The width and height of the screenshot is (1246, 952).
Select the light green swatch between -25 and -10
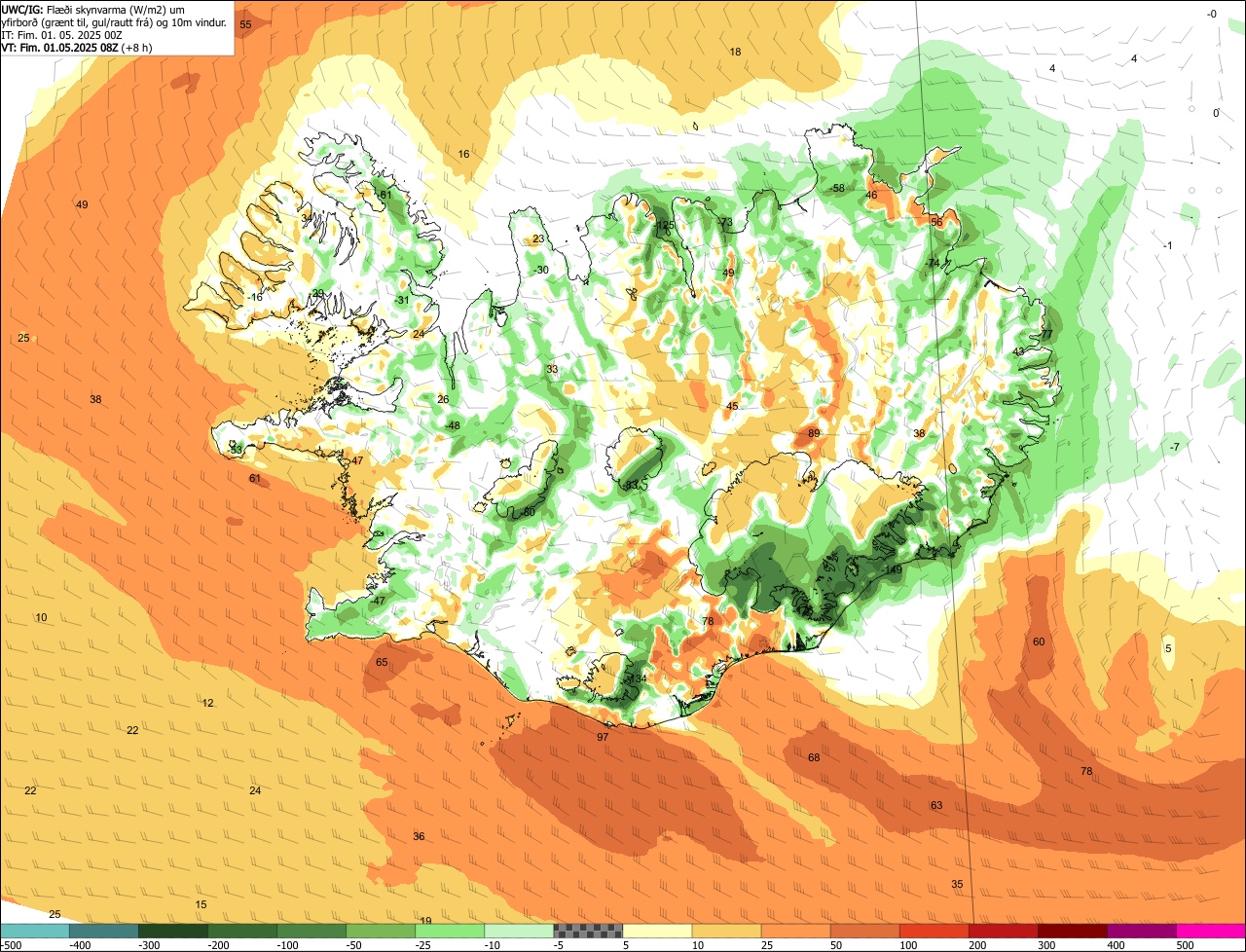tap(450, 931)
